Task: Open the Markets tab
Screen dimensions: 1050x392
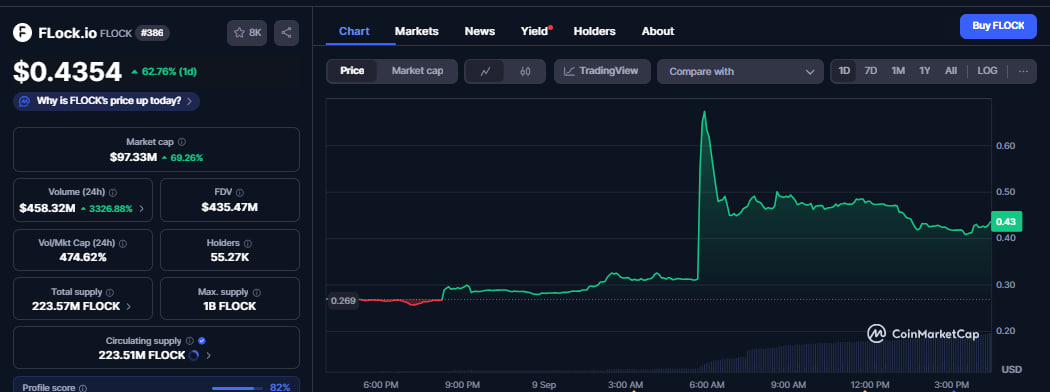Action: point(417,31)
